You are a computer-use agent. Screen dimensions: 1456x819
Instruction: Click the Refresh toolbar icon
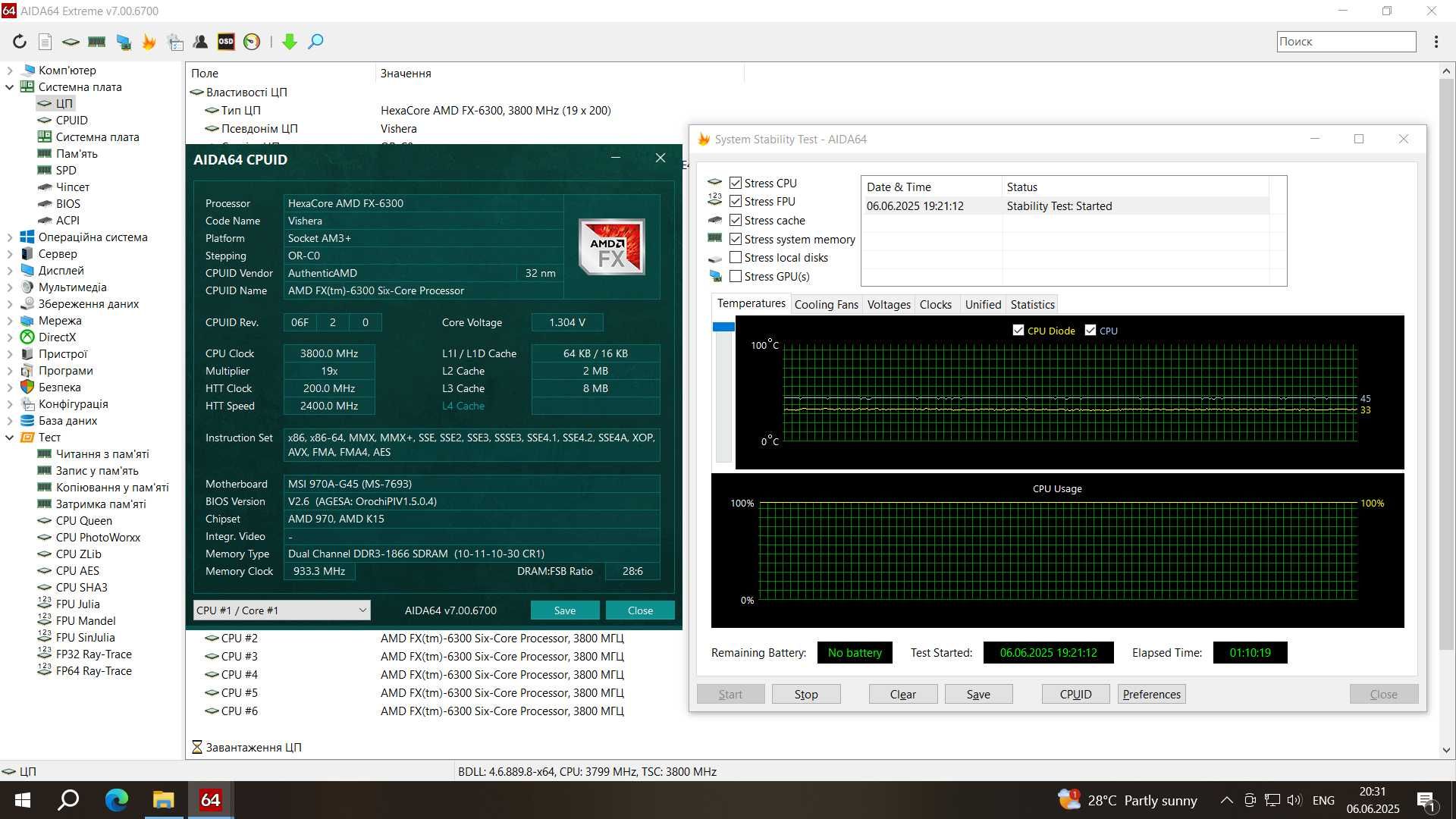pyautogui.click(x=20, y=42)
